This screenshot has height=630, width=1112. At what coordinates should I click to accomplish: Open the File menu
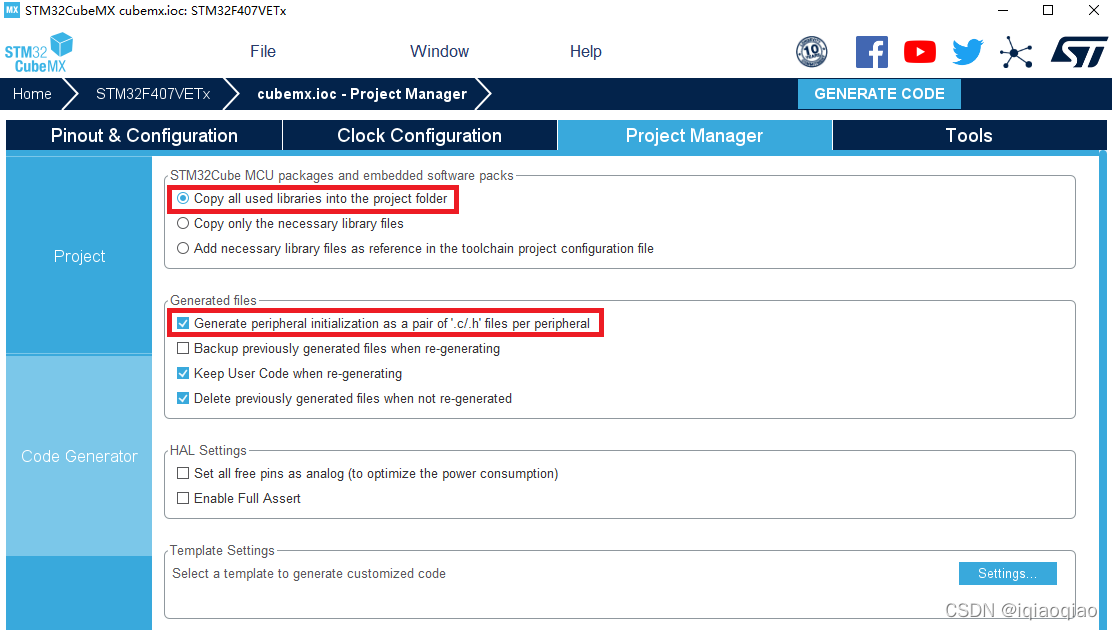point(263,51)
